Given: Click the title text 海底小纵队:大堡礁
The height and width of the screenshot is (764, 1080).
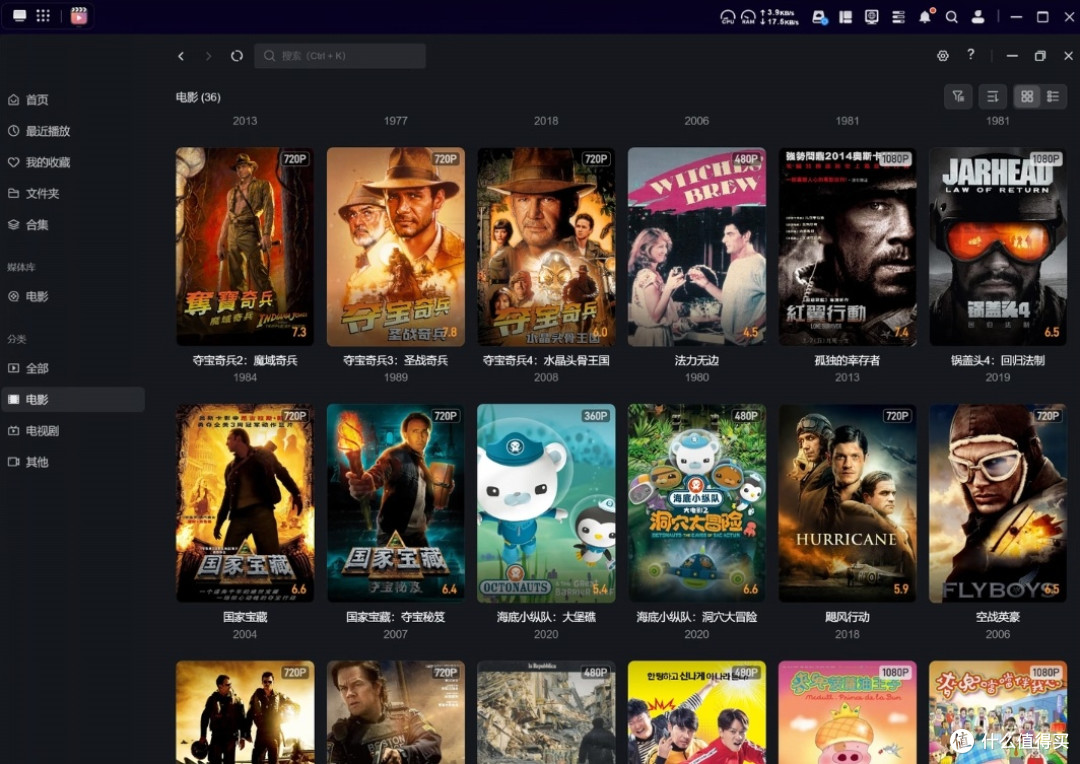Looking at the screenshot, I should [x=546, y=617].
